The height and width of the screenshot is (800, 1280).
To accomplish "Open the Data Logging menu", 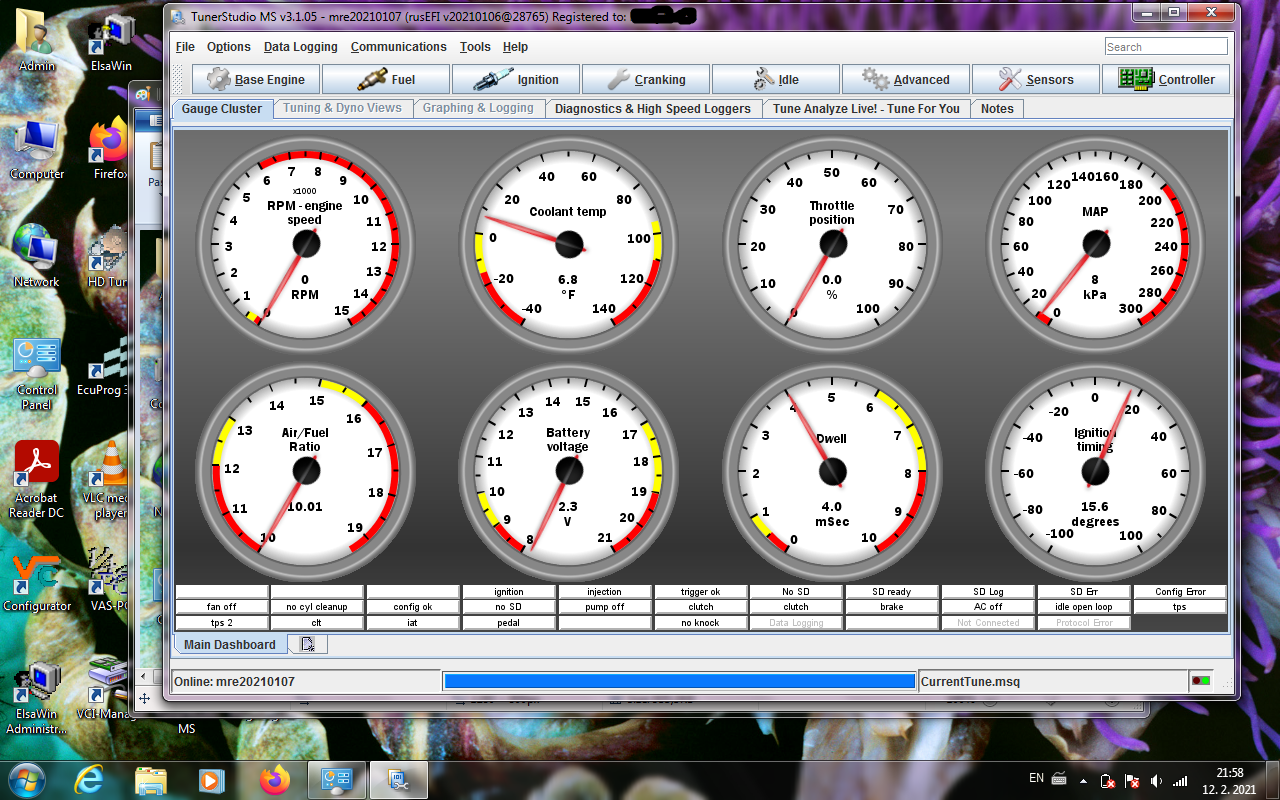I will pos(301,47).
